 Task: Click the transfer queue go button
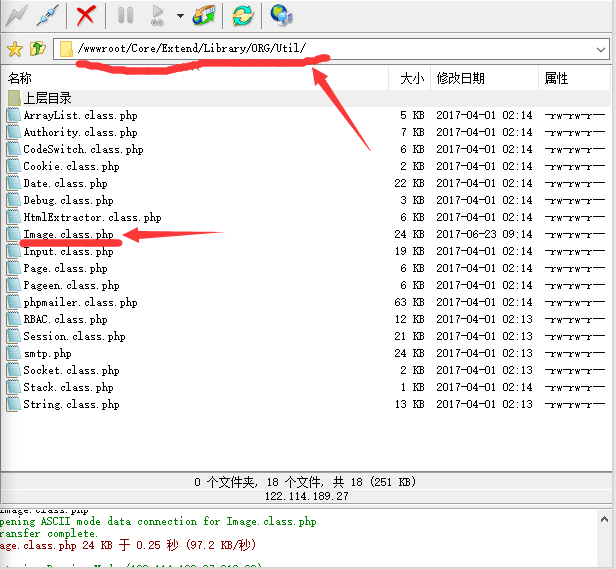pyautogui.click(x=157, y=15)
